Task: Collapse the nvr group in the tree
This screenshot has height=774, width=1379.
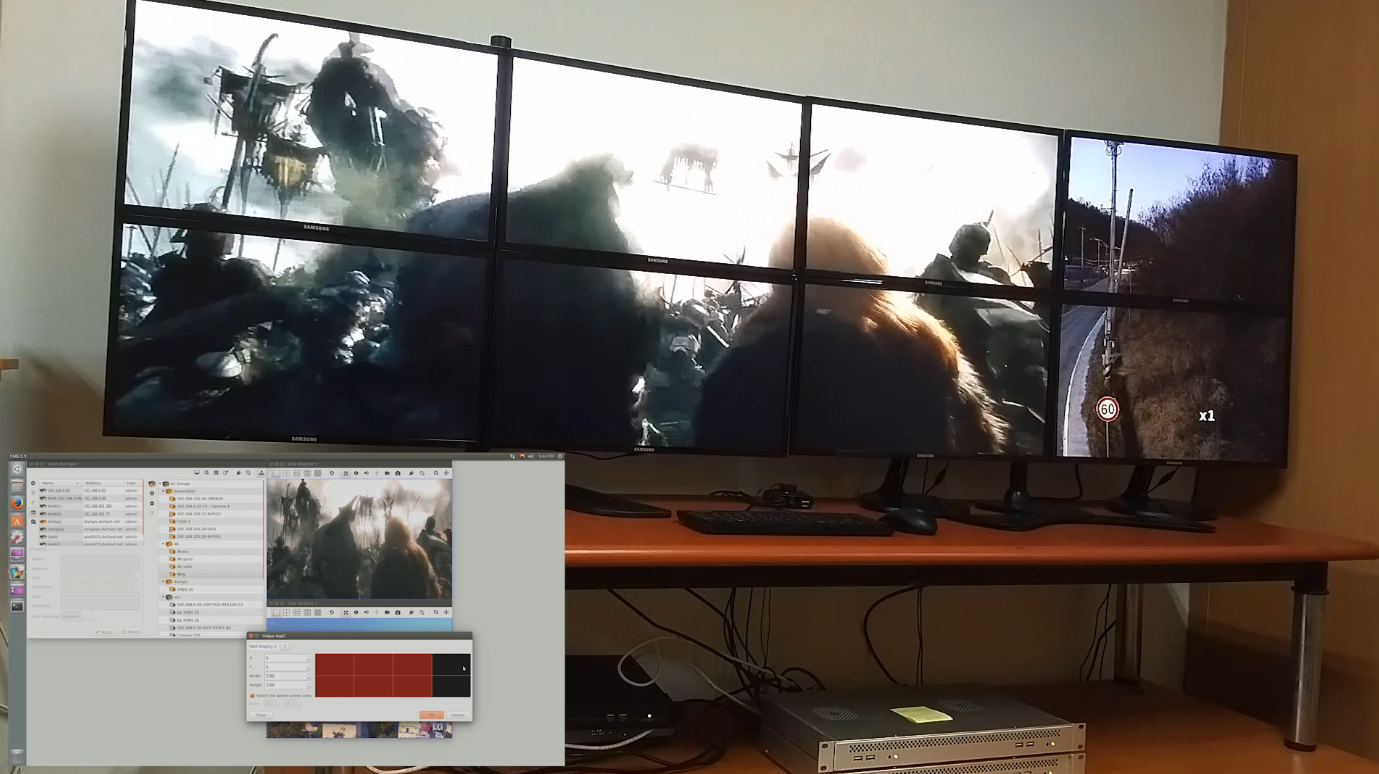Action: (163, 597)
